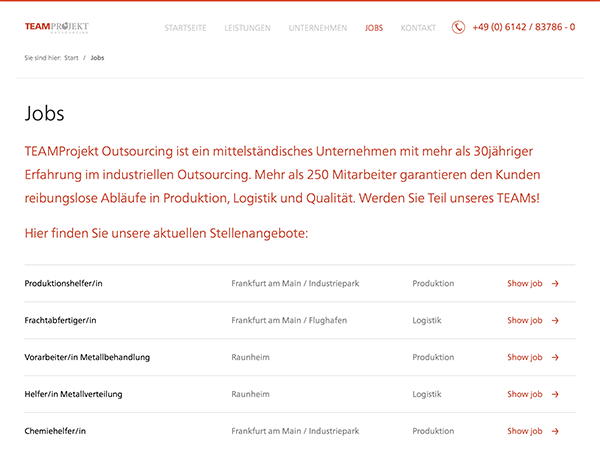Select the Produktionshelfer/in job title
The width and height of the screenshot is (600, 456).
click(x=64, y=283)
